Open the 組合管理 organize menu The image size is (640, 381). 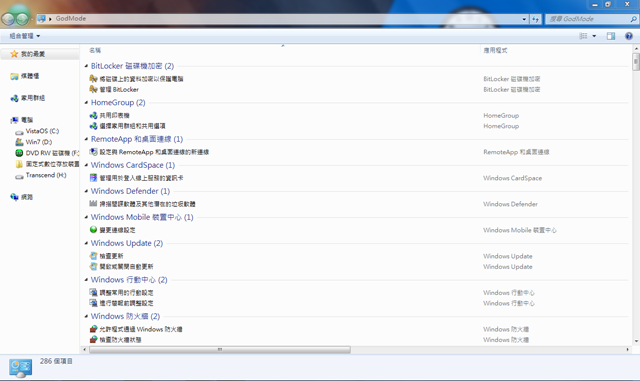coord(24,36)
